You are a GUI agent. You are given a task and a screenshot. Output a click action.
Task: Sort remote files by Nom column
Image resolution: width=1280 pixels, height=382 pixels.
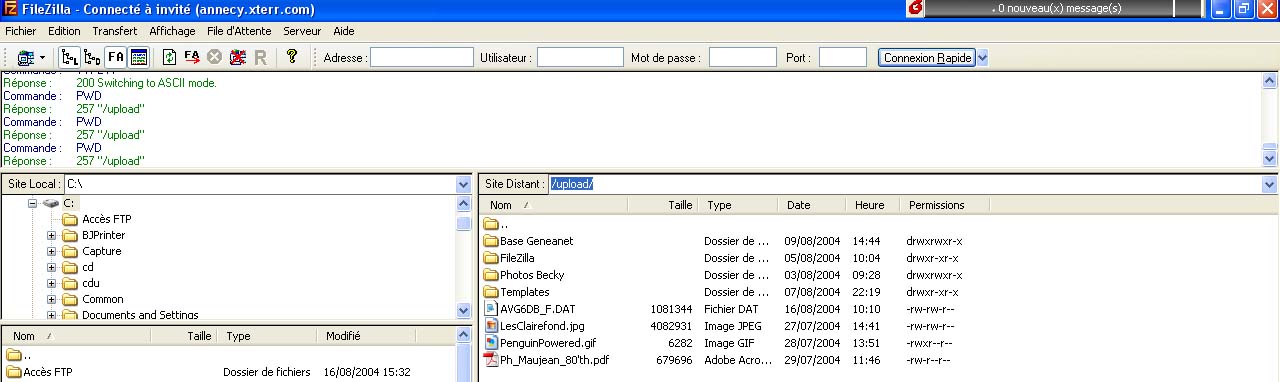(x=553, y=205)
